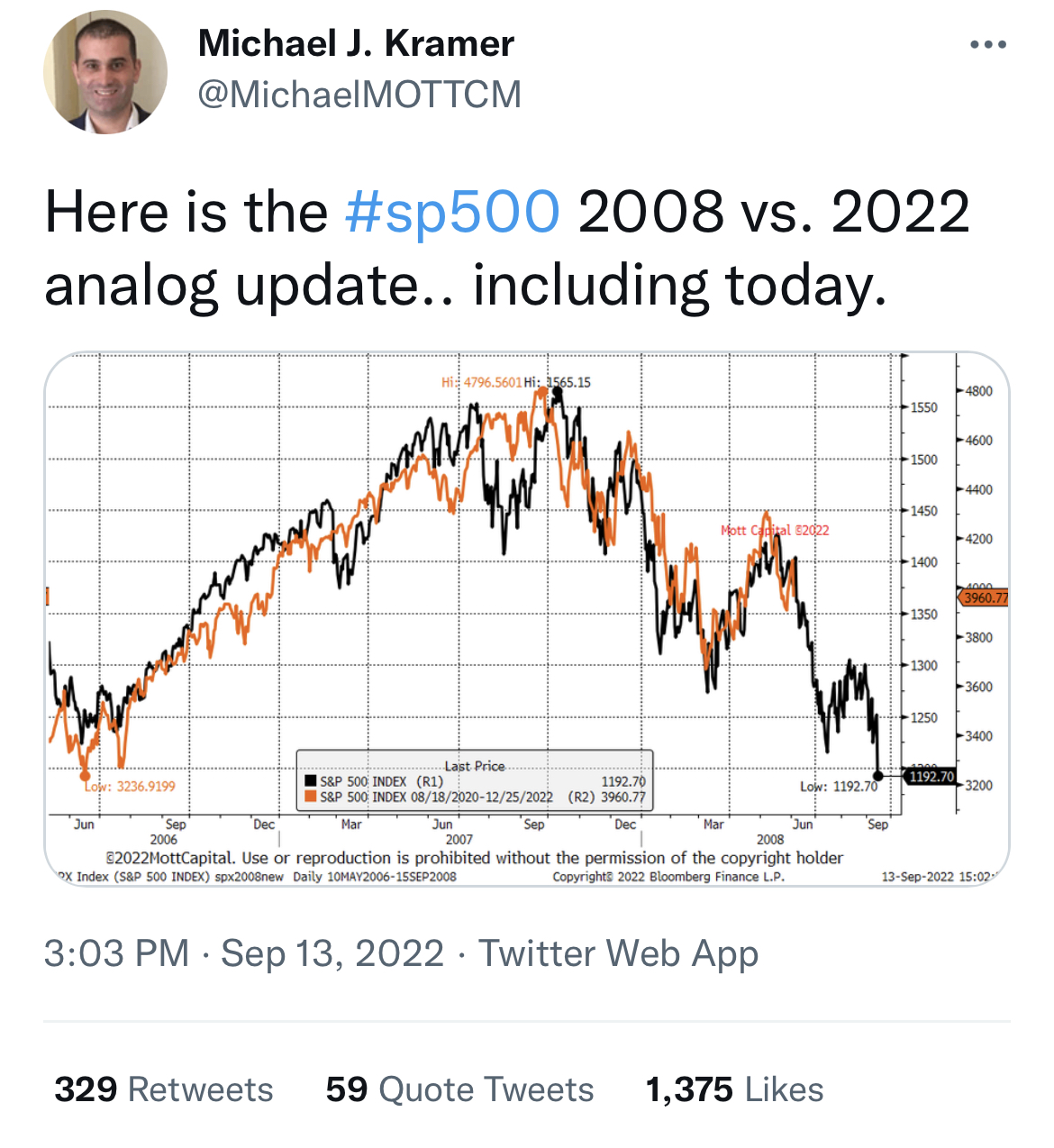Image resolution: width=1054 pixels, height=1148 pixels.
Task: Click the Last Price legend box header
Action: click(x=475, y=766)
